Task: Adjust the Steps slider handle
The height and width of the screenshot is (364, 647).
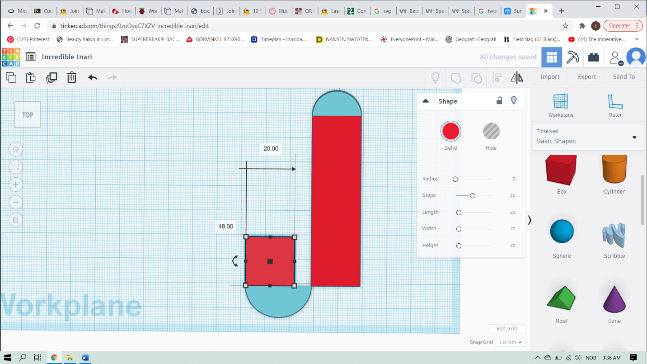Action: coord(472,196)
